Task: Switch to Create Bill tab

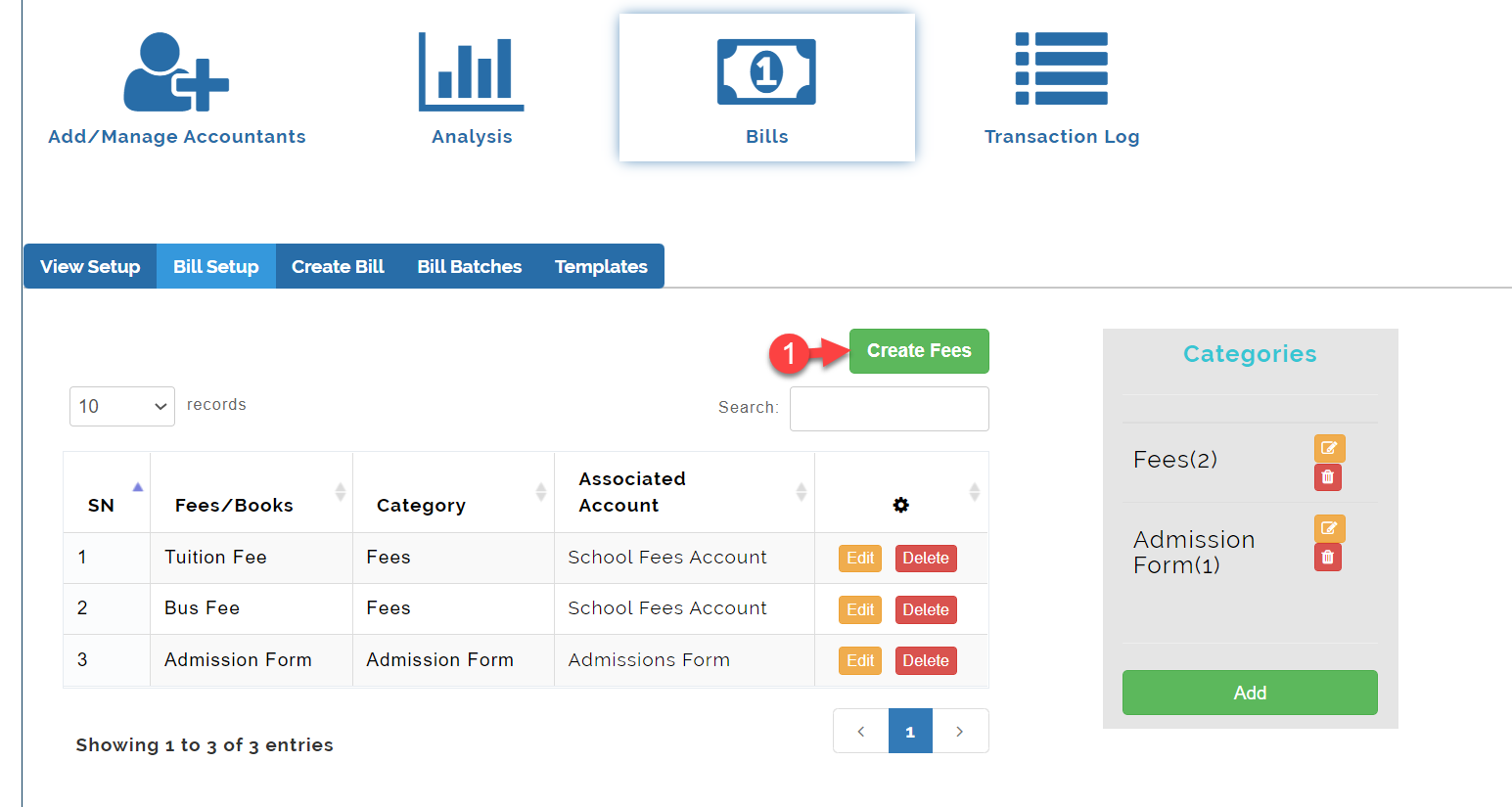Action: 338,266
